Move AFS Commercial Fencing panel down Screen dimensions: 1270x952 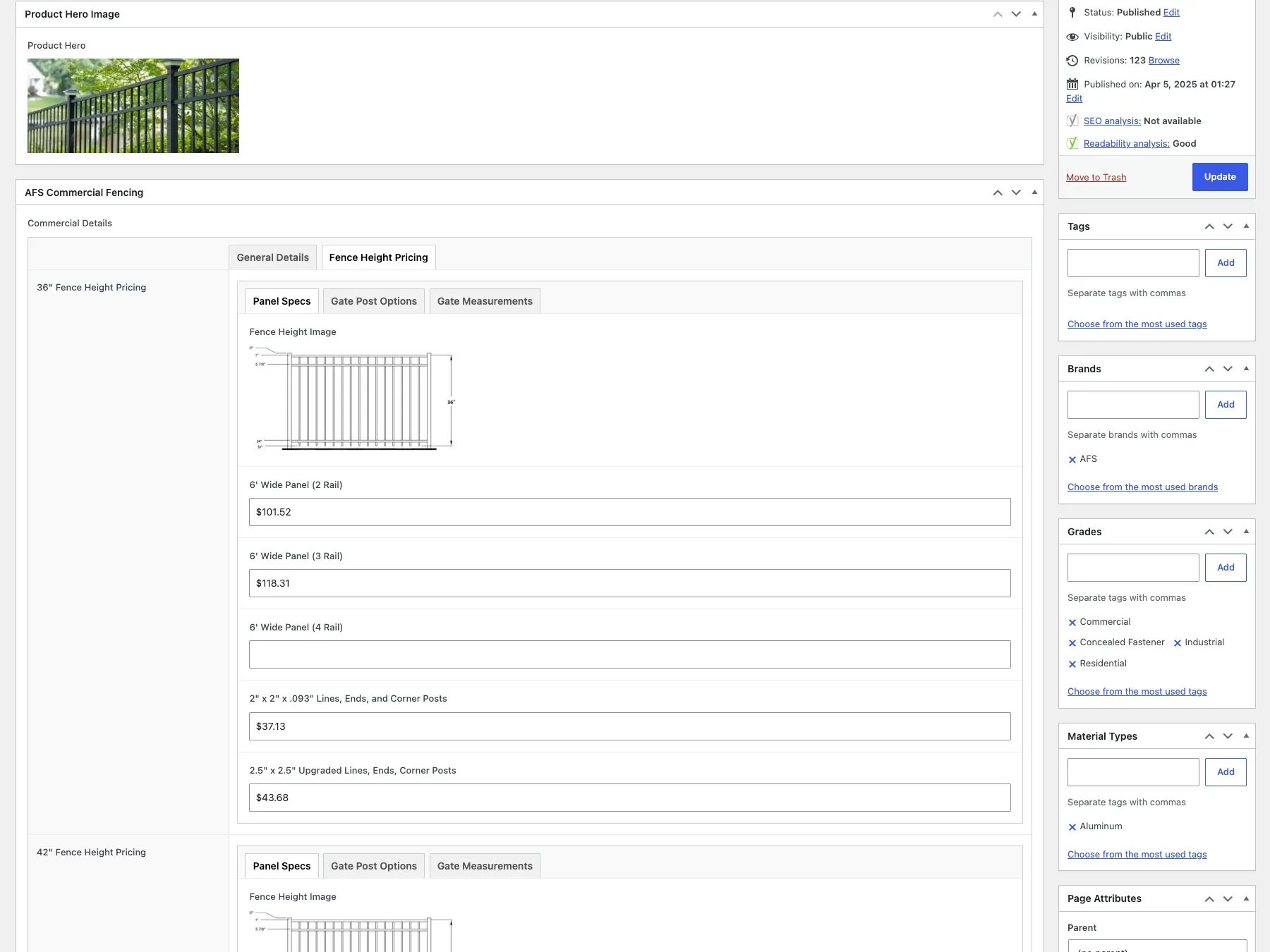(1016, 193)
